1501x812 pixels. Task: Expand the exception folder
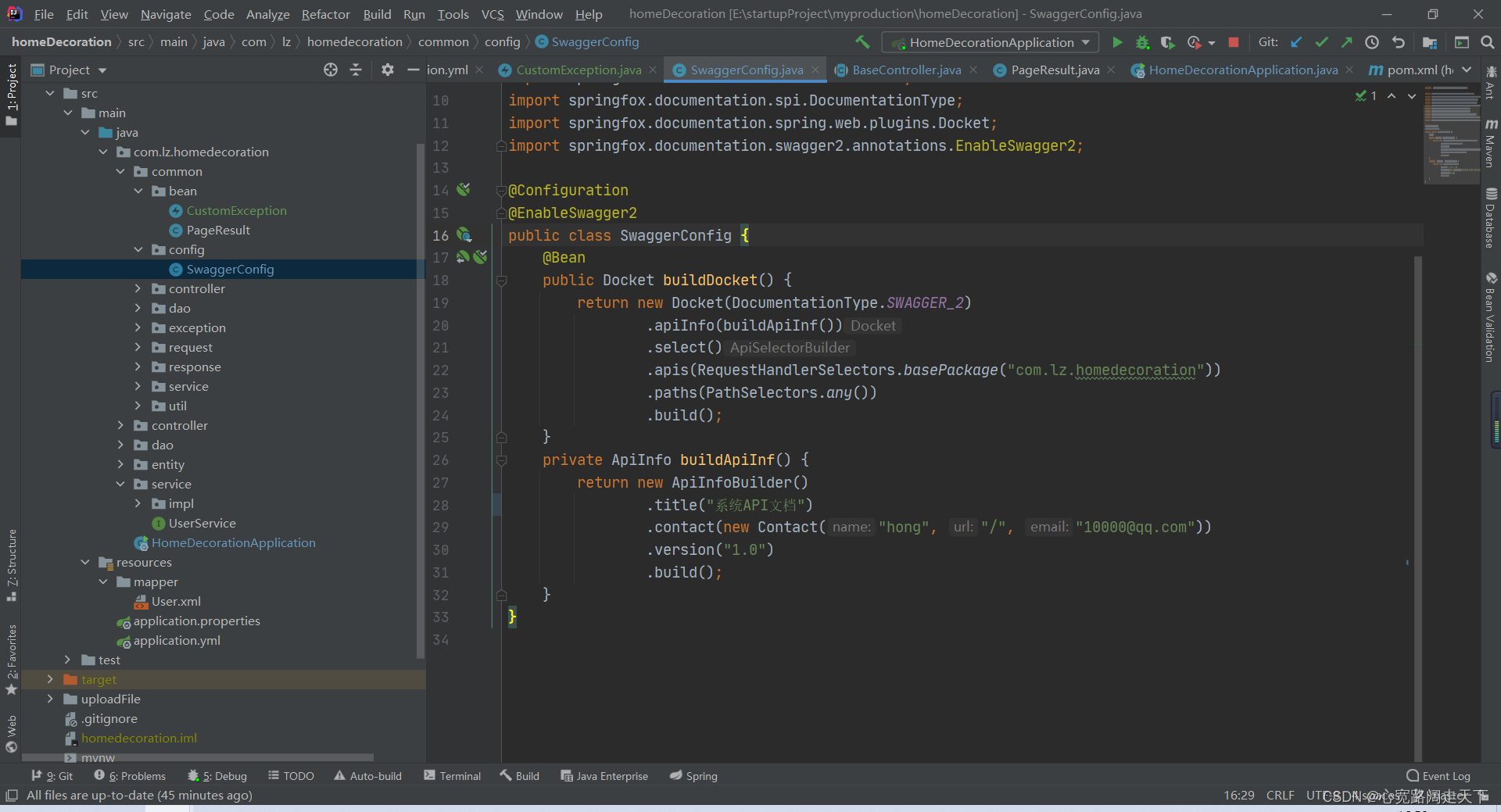tap(138, 327)
